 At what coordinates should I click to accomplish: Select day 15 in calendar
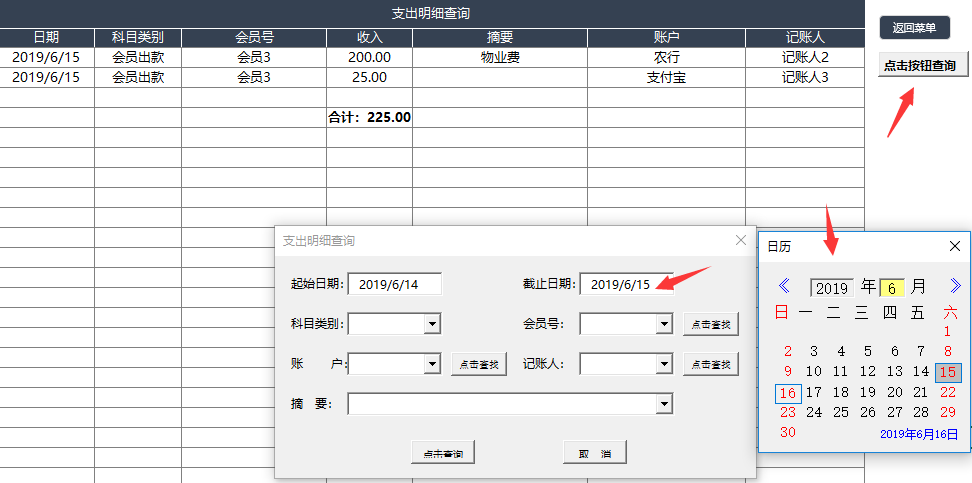[948, 373]
